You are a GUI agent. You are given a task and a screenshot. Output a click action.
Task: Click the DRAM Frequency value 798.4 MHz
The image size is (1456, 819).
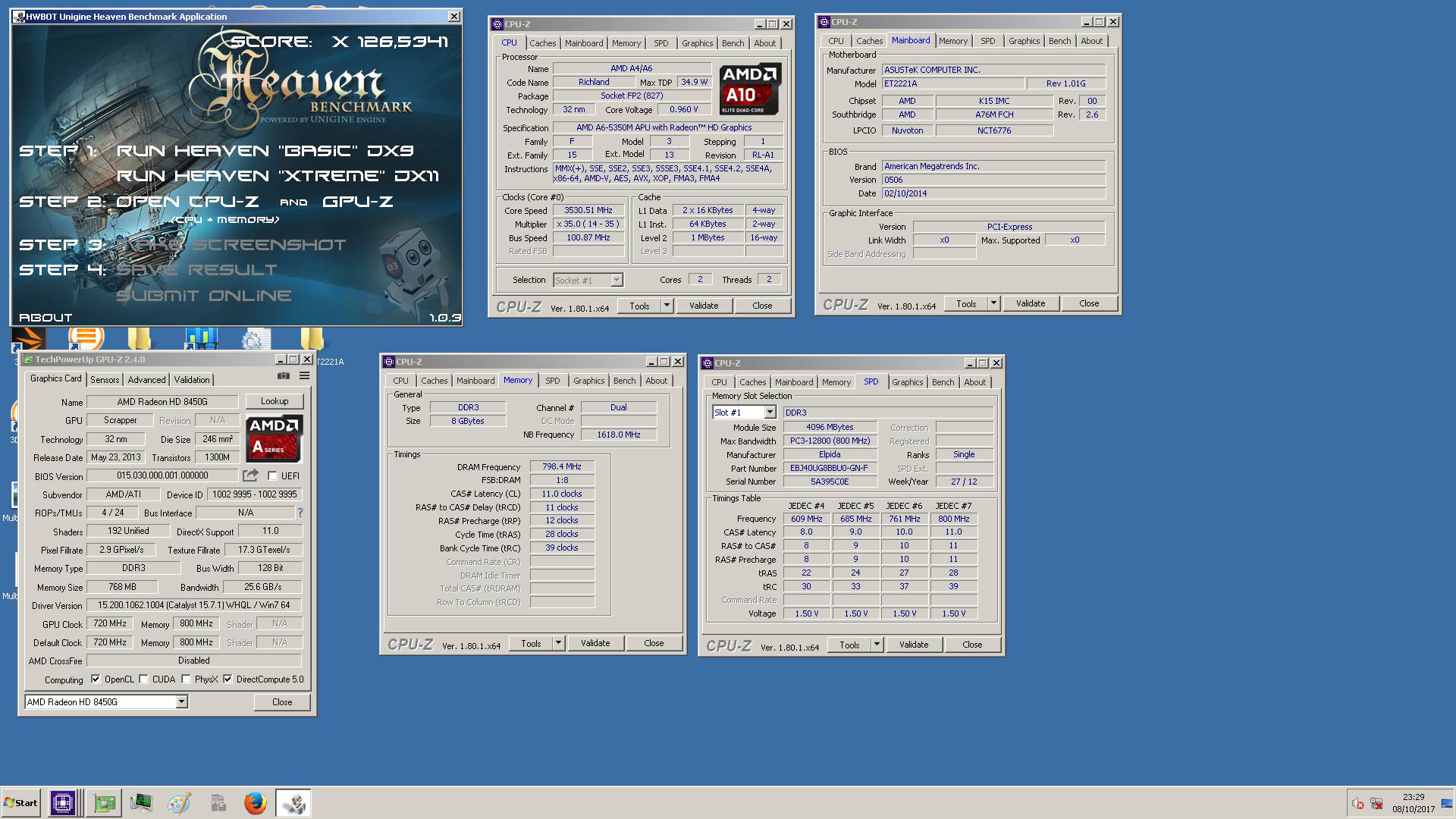click(562, 467)
